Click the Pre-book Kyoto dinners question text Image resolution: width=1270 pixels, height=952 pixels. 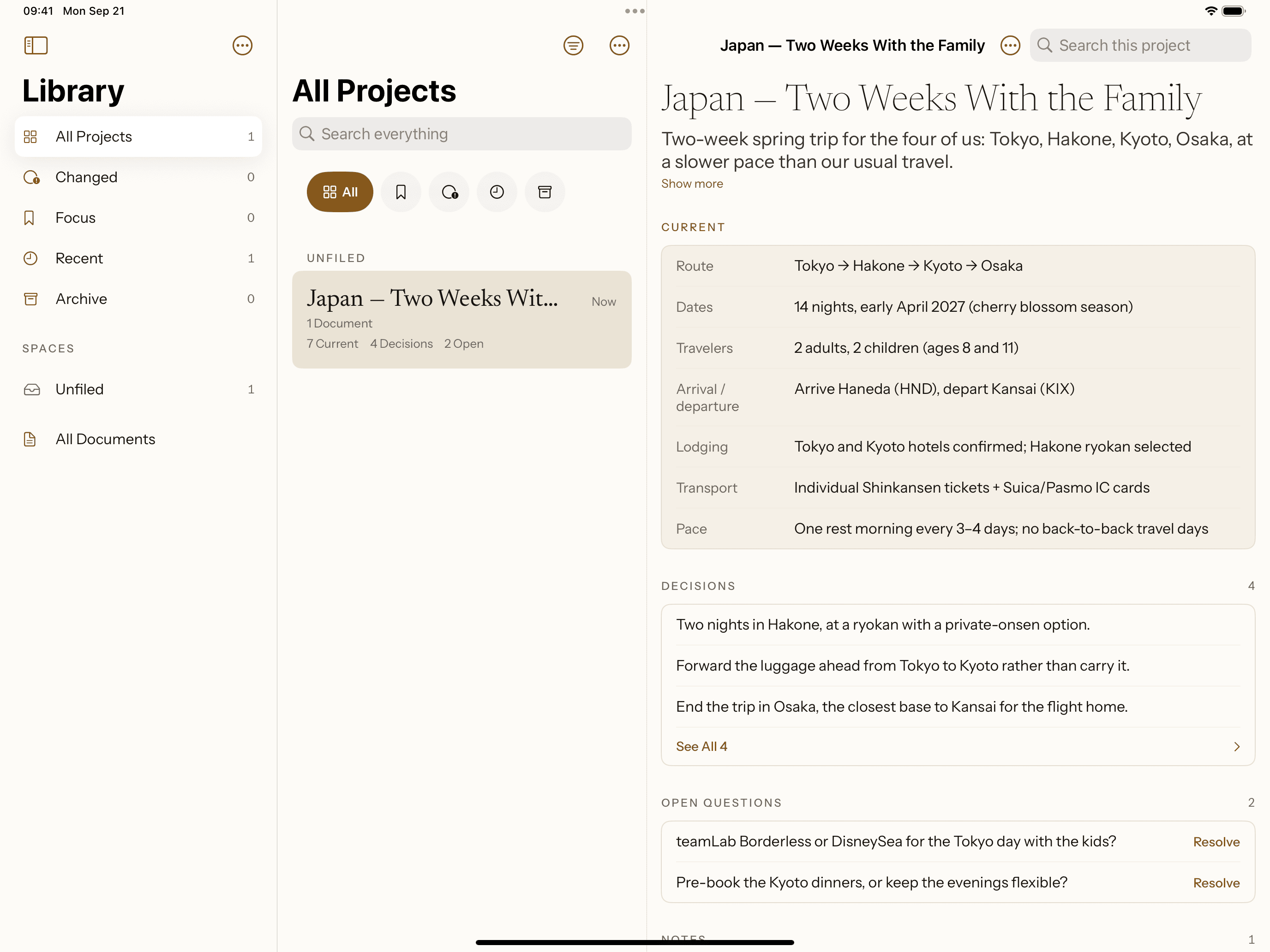(872, 883)
